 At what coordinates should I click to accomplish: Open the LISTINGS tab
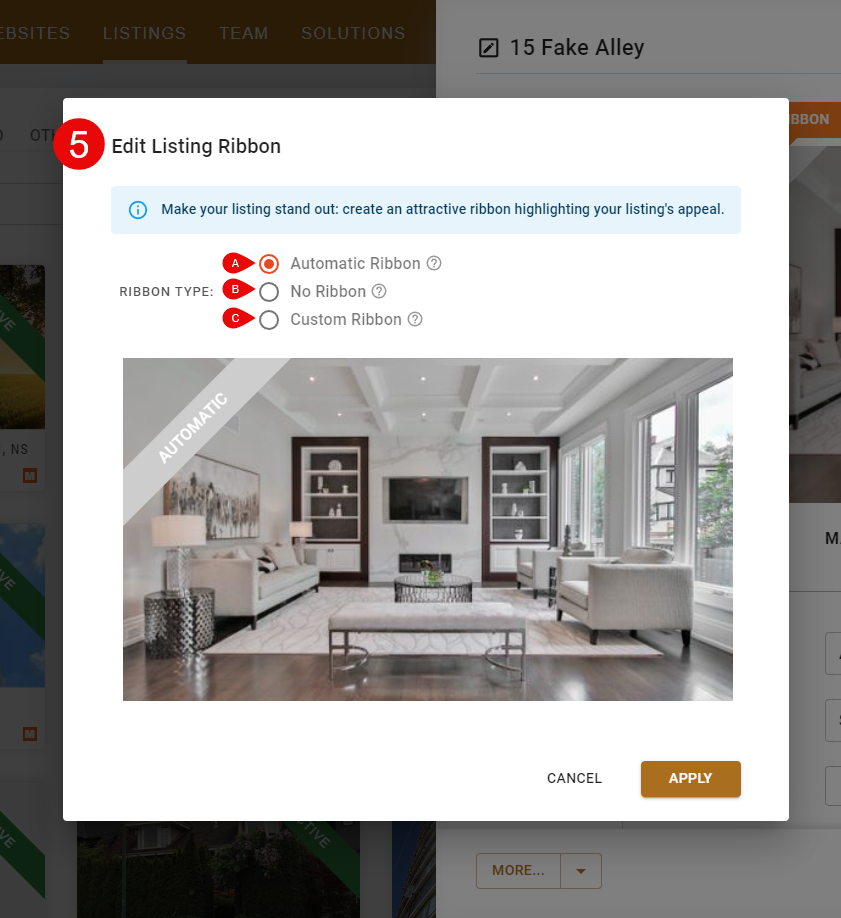(x=145, y=33)
